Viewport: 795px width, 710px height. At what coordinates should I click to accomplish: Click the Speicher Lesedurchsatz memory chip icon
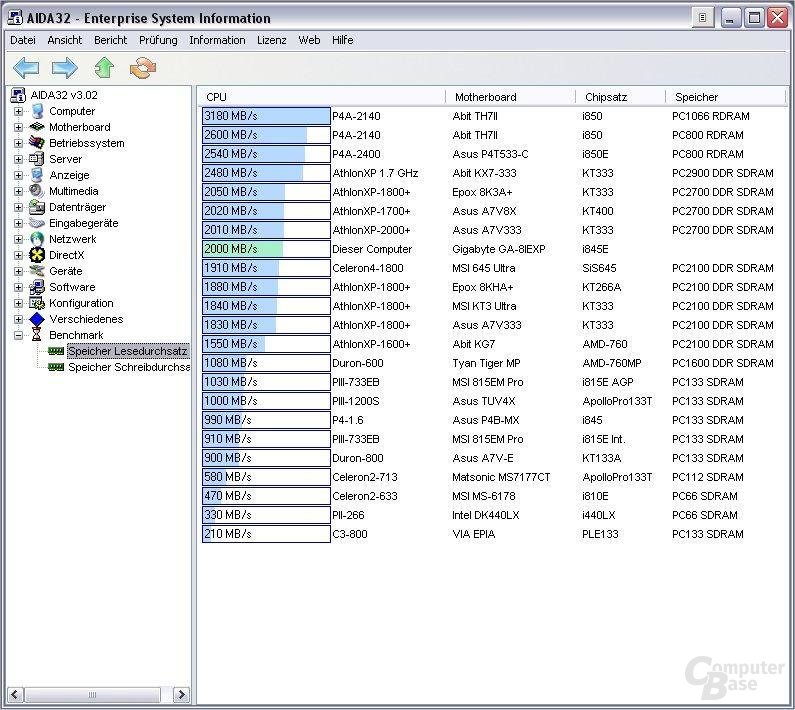click(x=56, y=351)
